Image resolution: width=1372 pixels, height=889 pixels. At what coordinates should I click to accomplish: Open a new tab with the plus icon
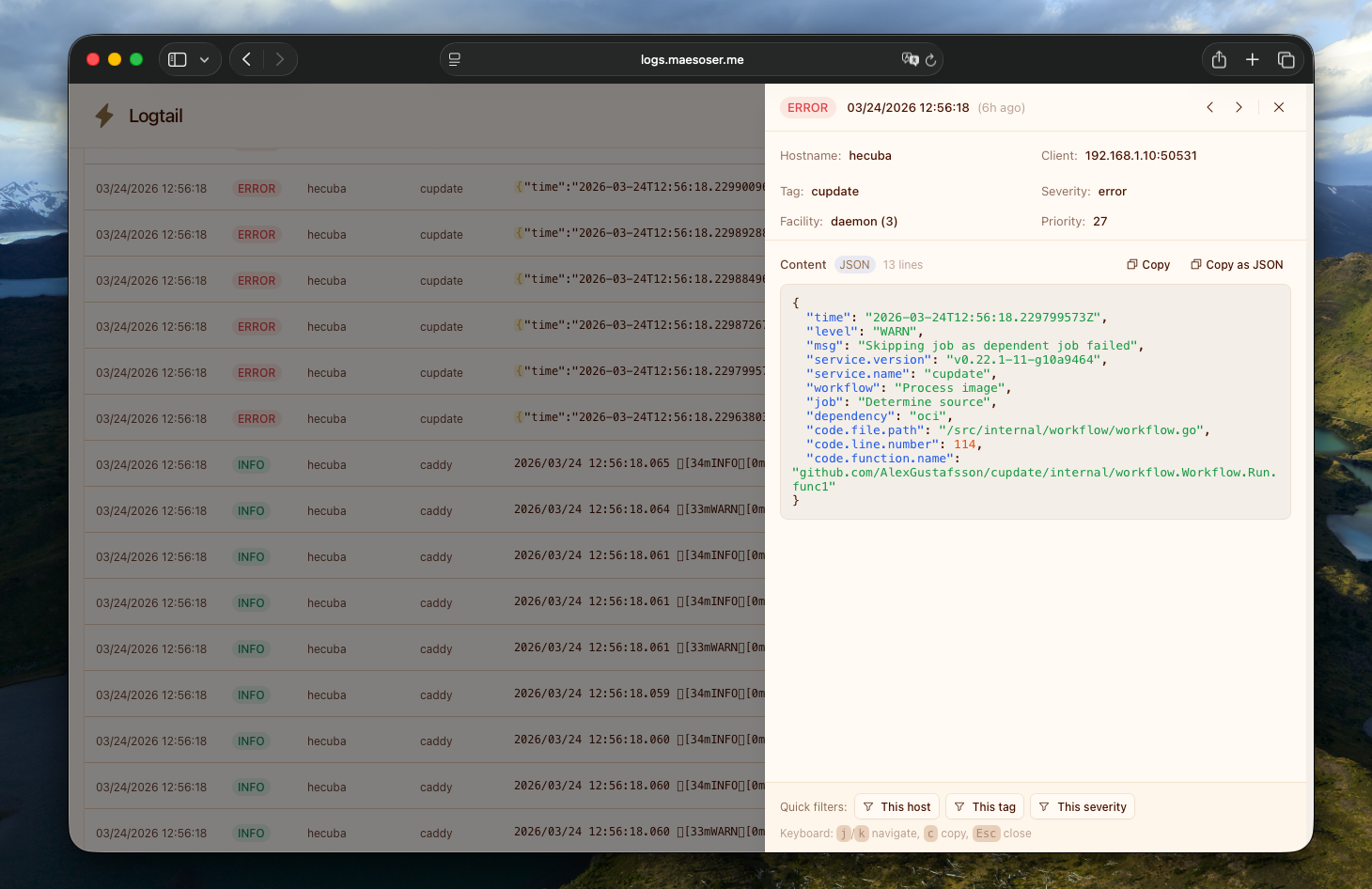tap(1253, 59)
